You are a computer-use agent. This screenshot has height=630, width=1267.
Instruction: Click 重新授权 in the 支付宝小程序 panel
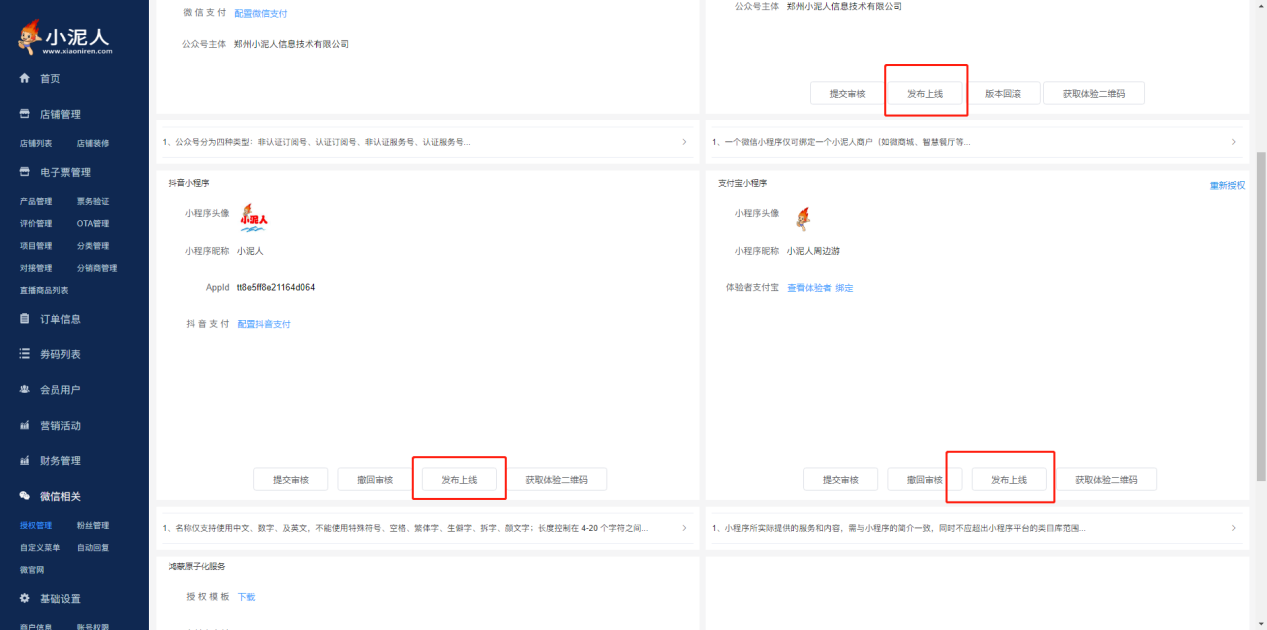pos(1227,185)
